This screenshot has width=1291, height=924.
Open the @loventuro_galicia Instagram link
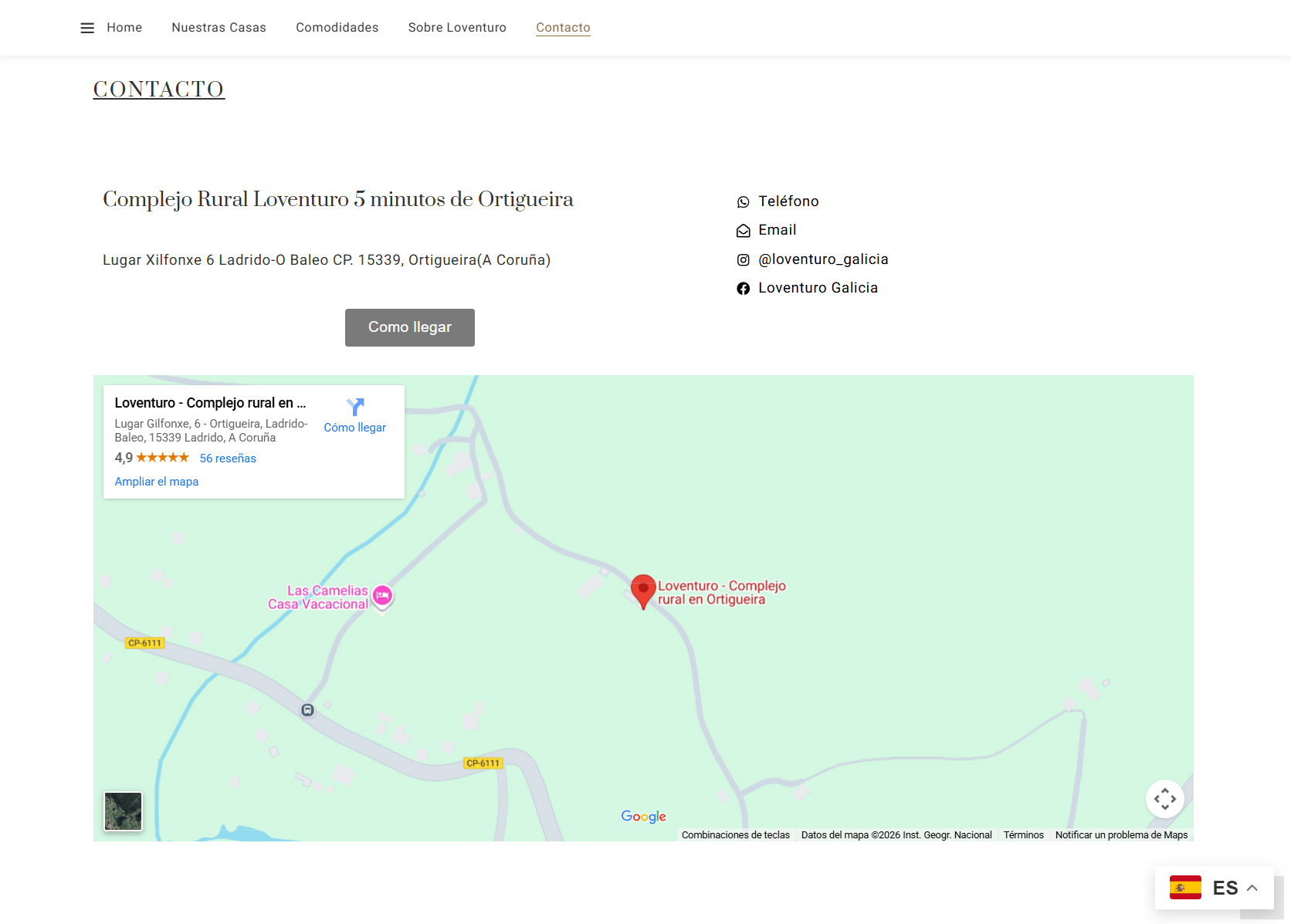[x=823, y=259]
